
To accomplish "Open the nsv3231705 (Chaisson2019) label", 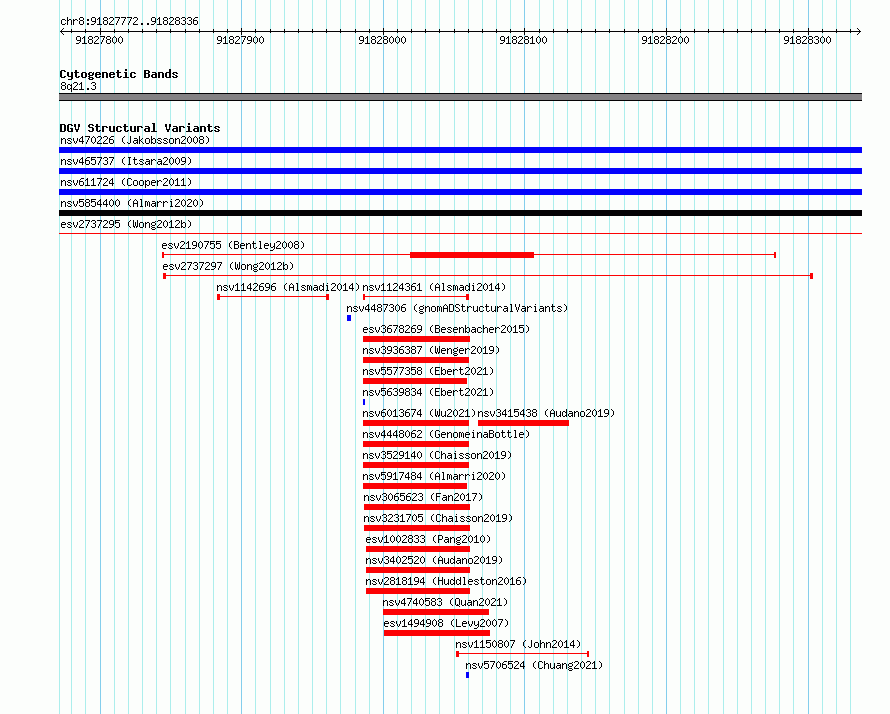I will [x=438, y=518].
